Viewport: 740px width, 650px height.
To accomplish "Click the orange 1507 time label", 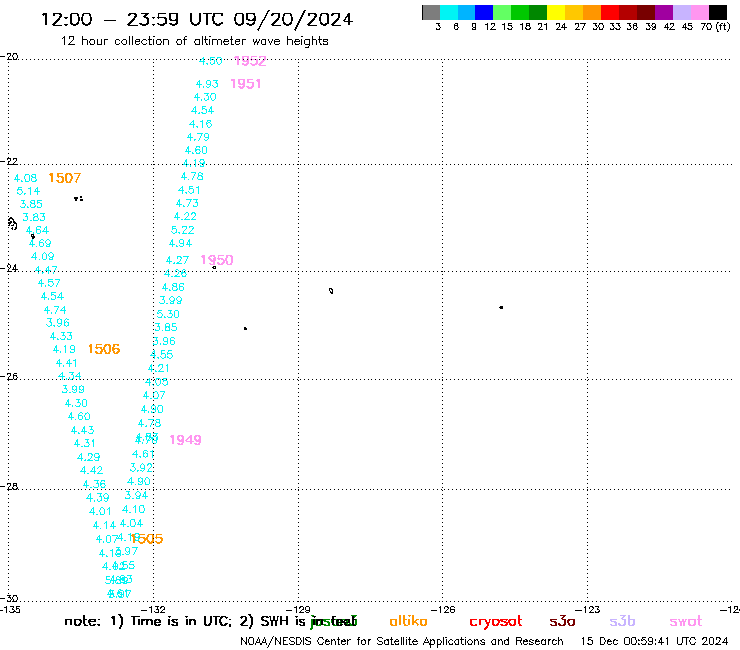I will 65,178.
